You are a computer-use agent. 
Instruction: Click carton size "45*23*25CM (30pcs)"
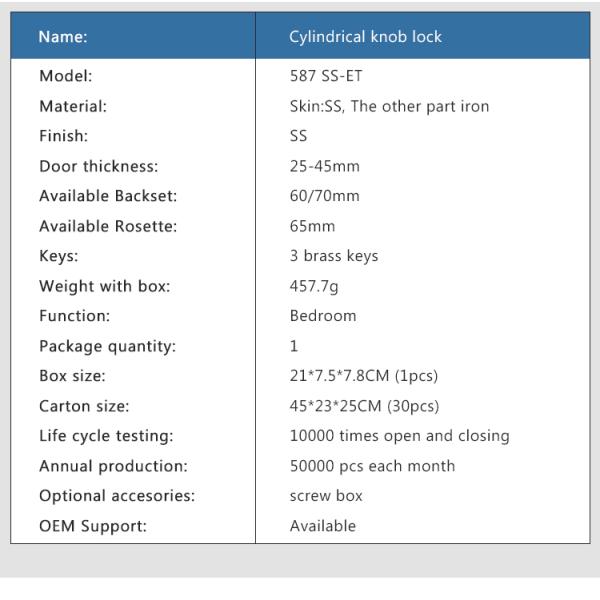coord(364,406)
